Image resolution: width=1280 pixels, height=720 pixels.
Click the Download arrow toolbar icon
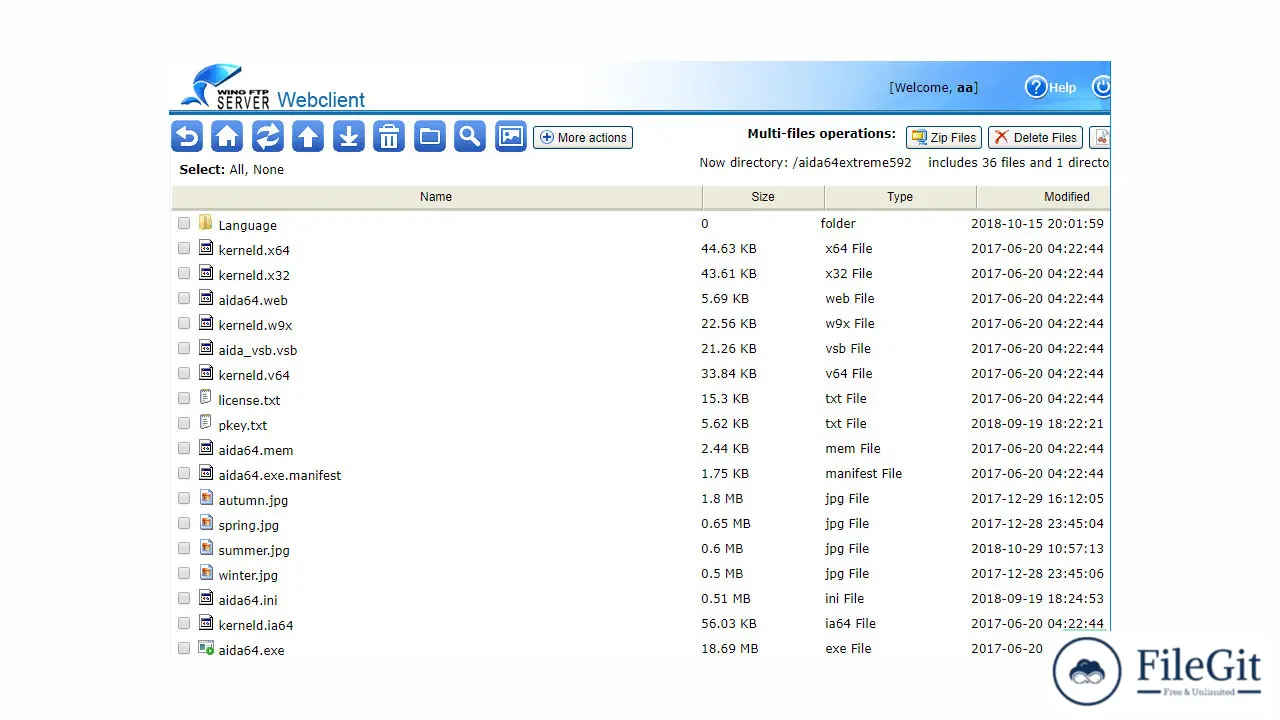click(348, 136)
